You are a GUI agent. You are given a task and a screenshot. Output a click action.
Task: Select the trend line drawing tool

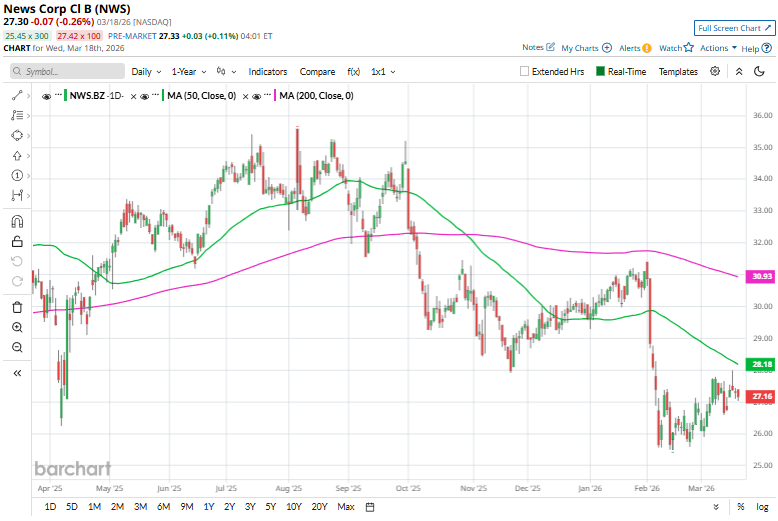click(17, 95)
